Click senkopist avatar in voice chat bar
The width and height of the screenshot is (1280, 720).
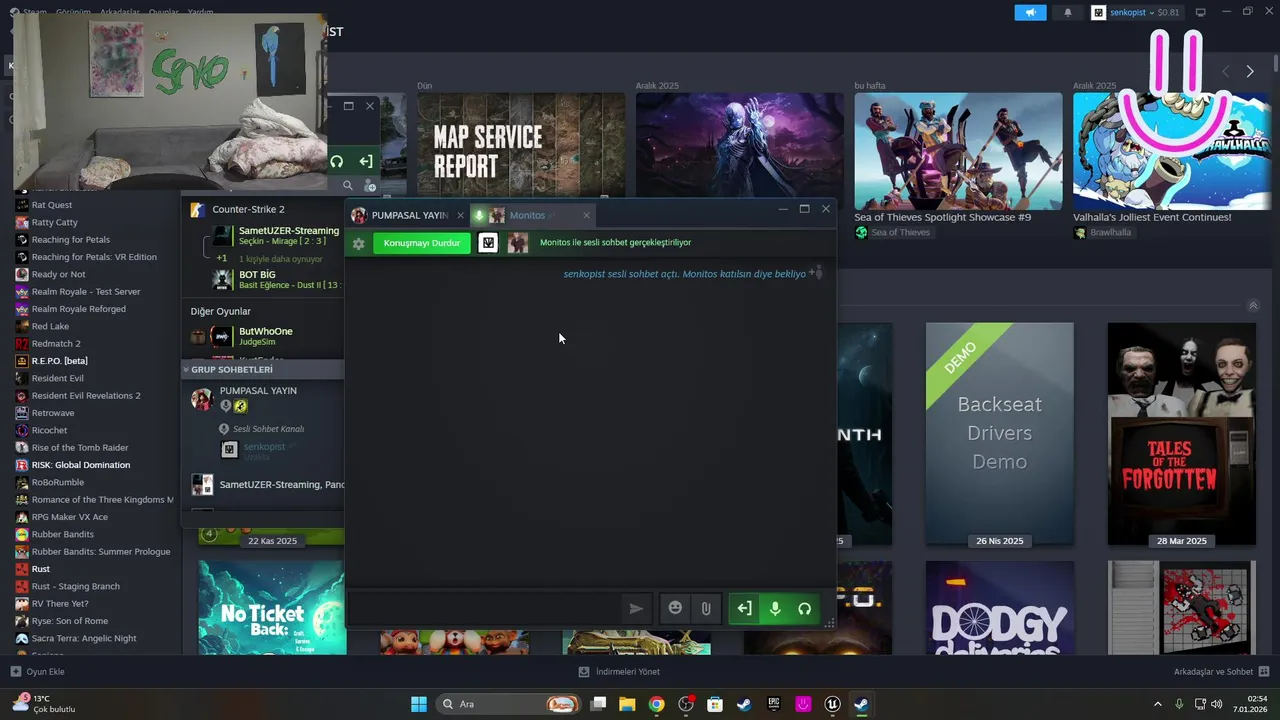(x=488, y=243)
